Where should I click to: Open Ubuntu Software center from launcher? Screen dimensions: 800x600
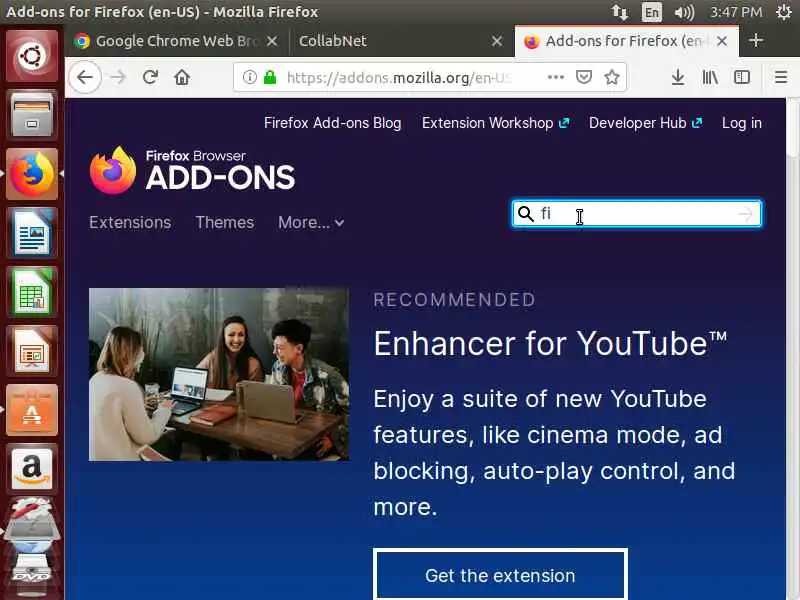point(32,410)
